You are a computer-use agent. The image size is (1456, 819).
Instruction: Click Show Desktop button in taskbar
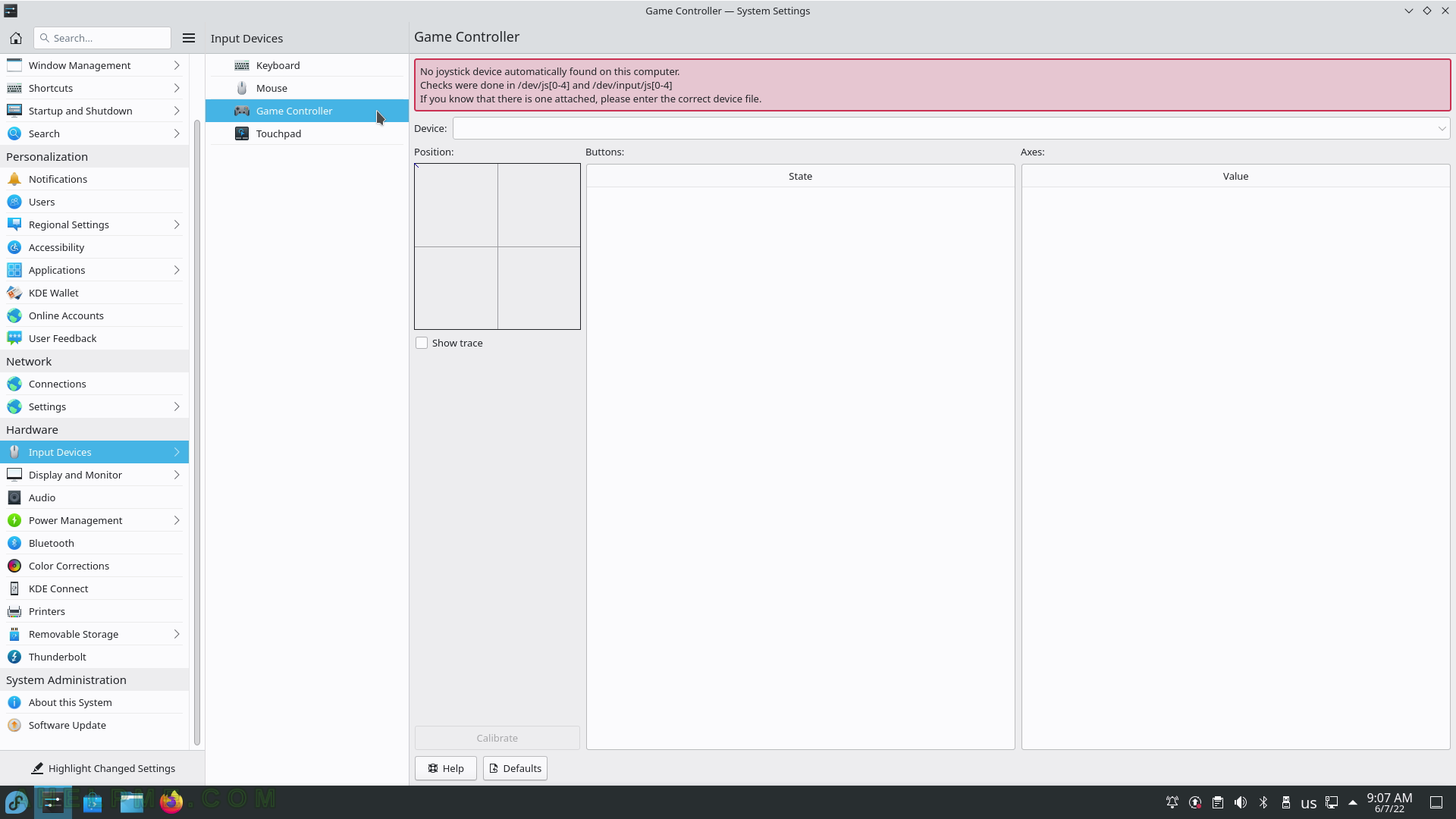click(x=1436, y=802)
